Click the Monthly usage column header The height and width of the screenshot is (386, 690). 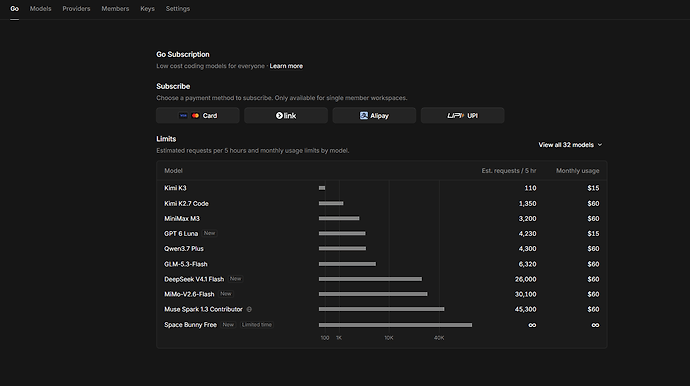[577, 171]
